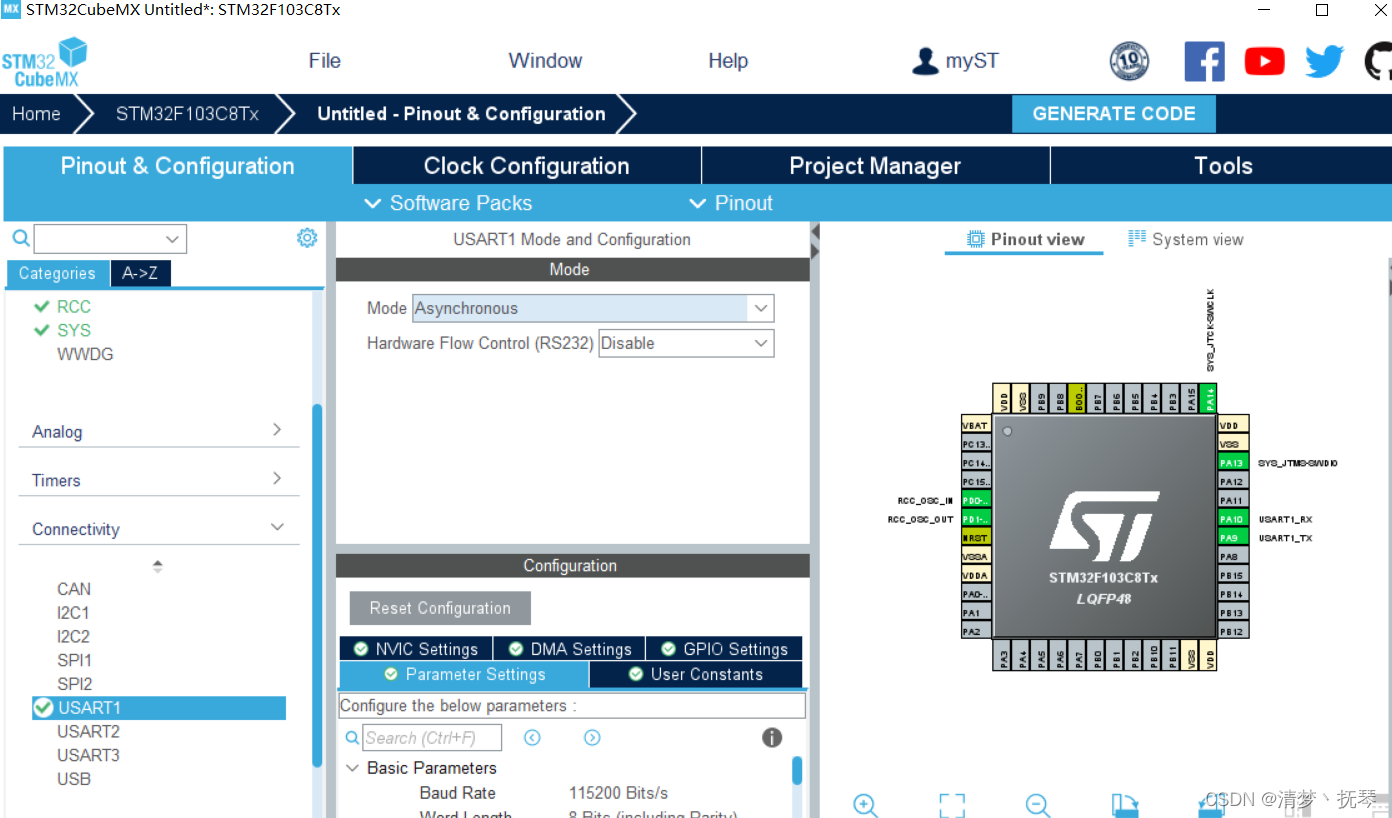
Task: Switch to System view
Action: (1186, 239)
